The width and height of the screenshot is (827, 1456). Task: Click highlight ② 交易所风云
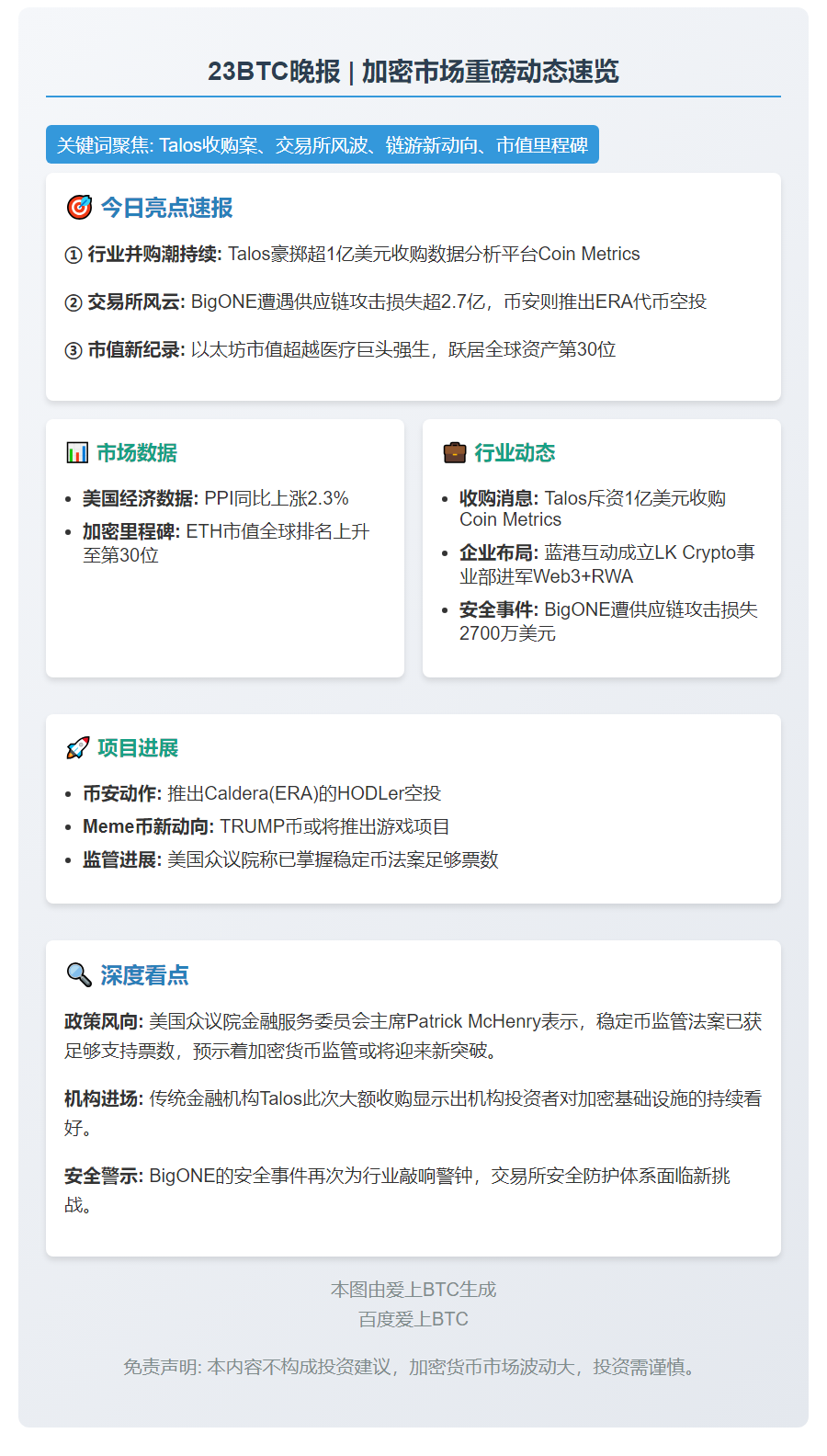click(x=385, y=301)
